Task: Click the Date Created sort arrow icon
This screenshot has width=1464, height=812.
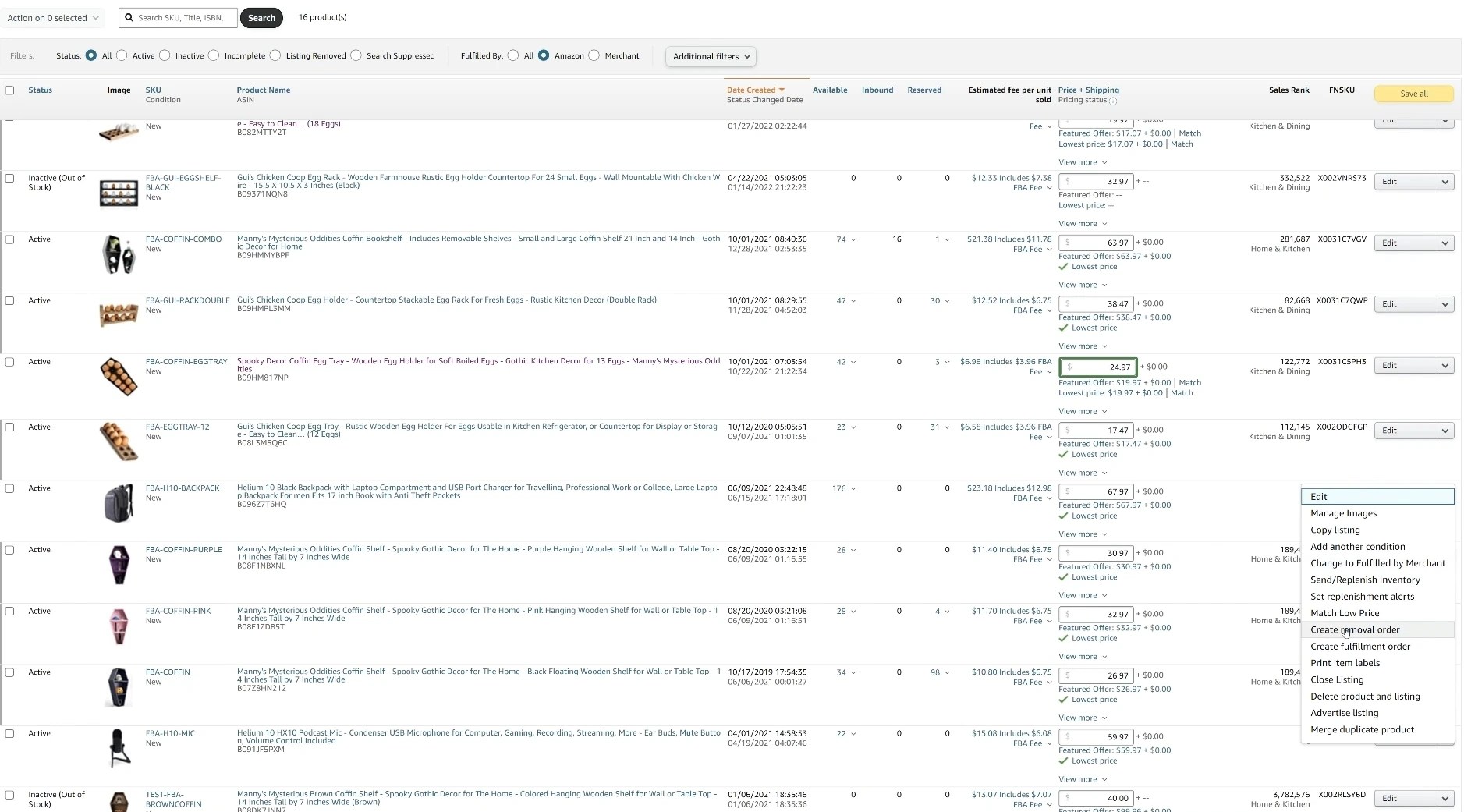Action: click(x=782, y=90)
